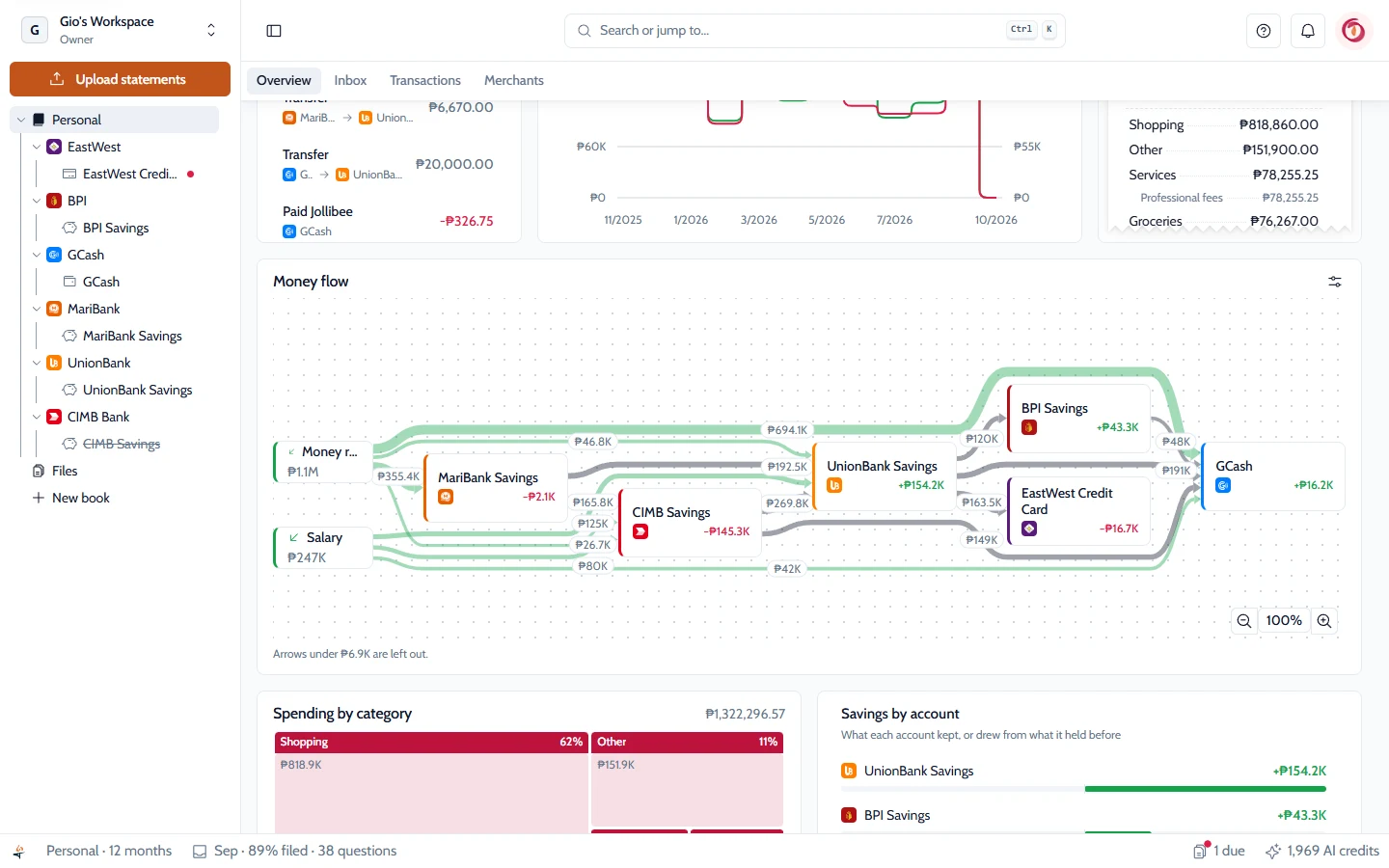The width and height of the screenshot is (1389, 868).
Task: Open the notifications bell
Action: 1308,31
